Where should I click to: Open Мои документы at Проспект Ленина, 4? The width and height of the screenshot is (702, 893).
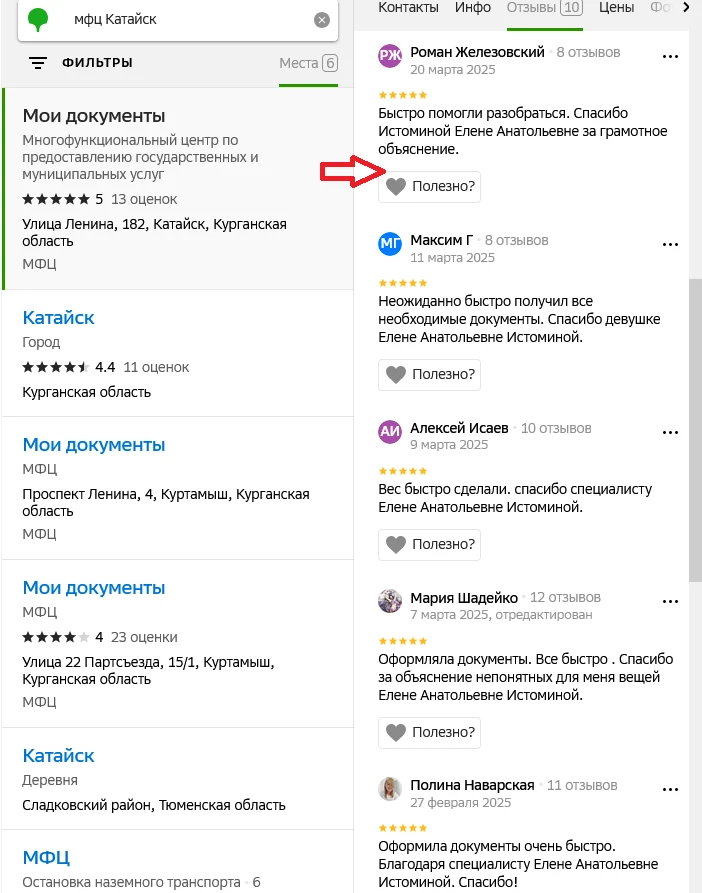click(x=93, y=445)
